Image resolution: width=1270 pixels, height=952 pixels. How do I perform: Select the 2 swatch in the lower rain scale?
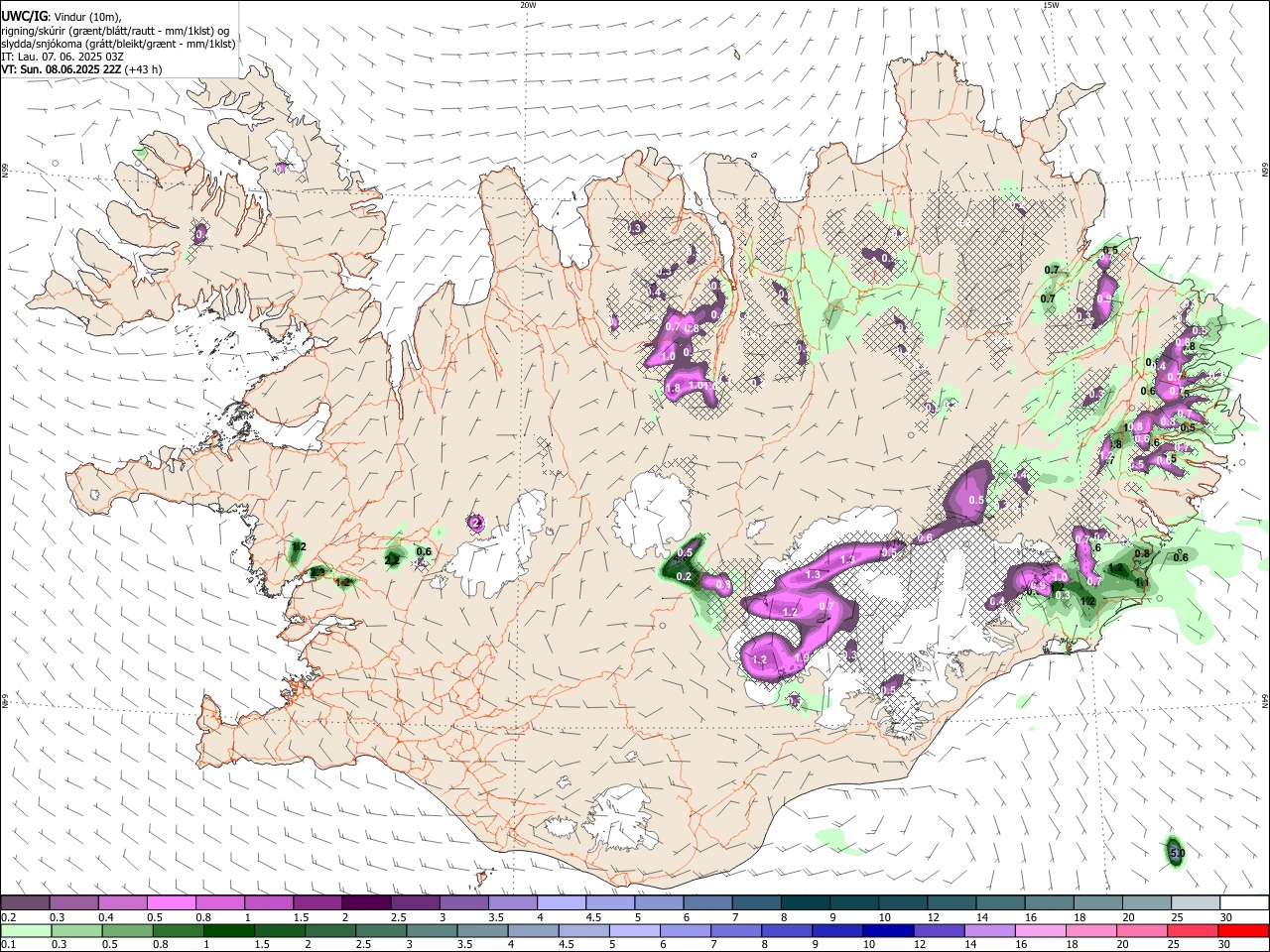328,930
